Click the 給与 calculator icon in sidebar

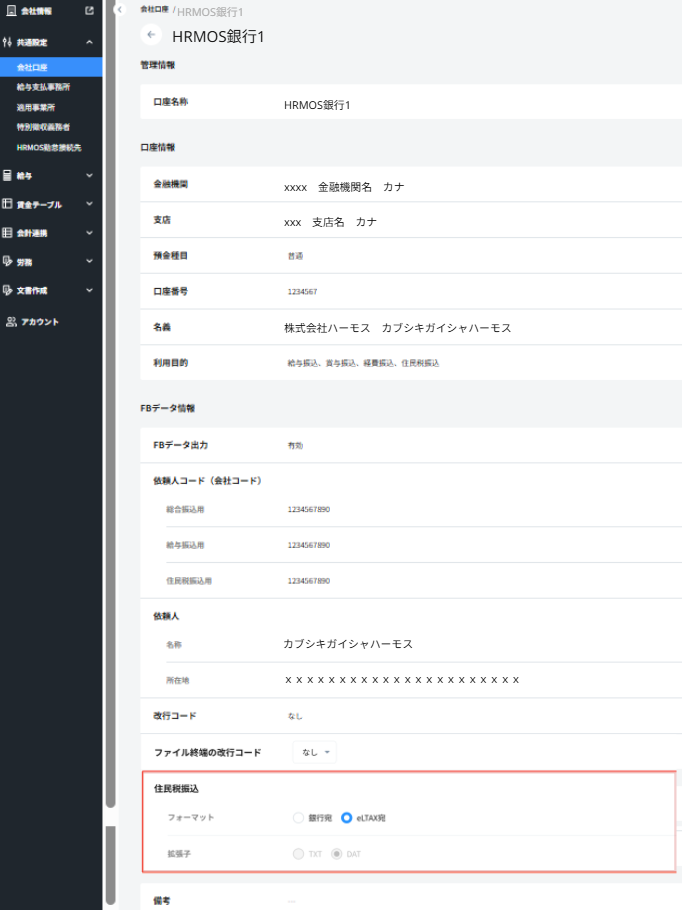click(x=8, y=175)
